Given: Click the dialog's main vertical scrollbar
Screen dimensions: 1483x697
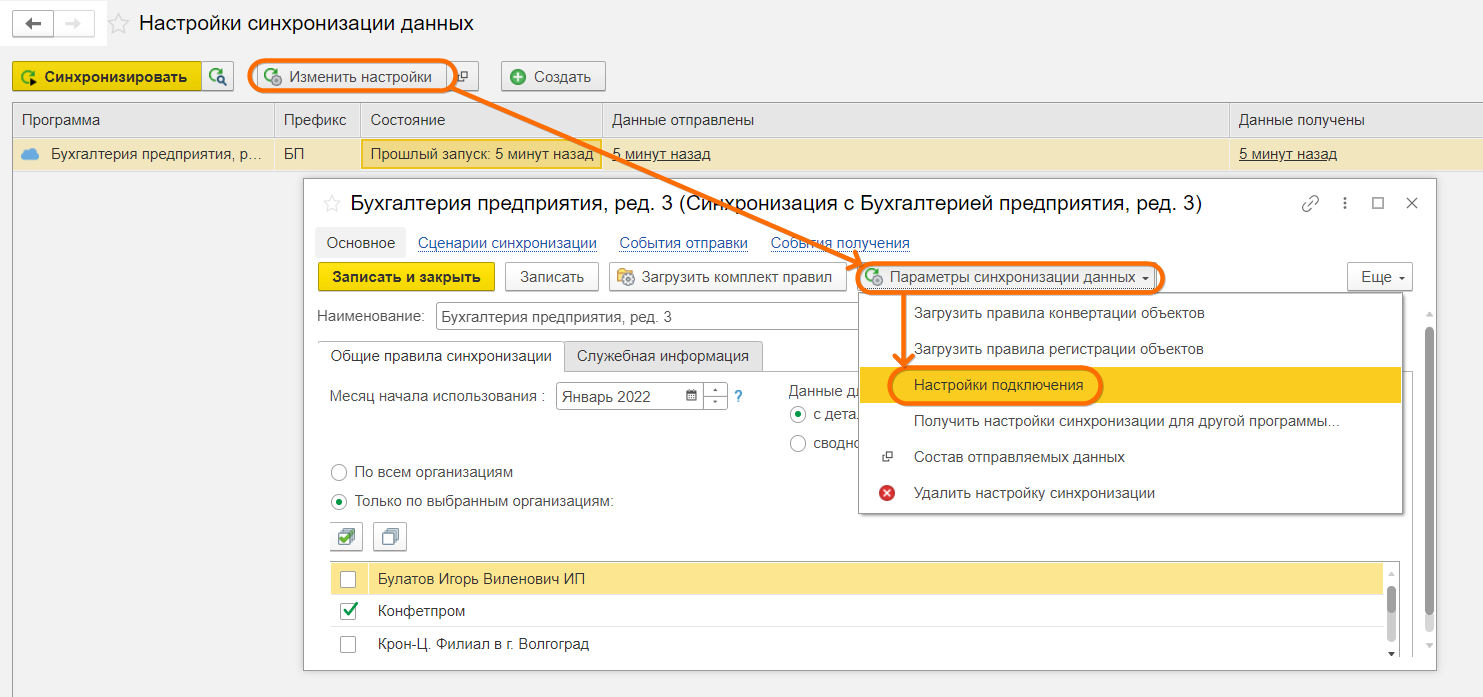Looking at the screenshot, I should [x=1430, y=470].
